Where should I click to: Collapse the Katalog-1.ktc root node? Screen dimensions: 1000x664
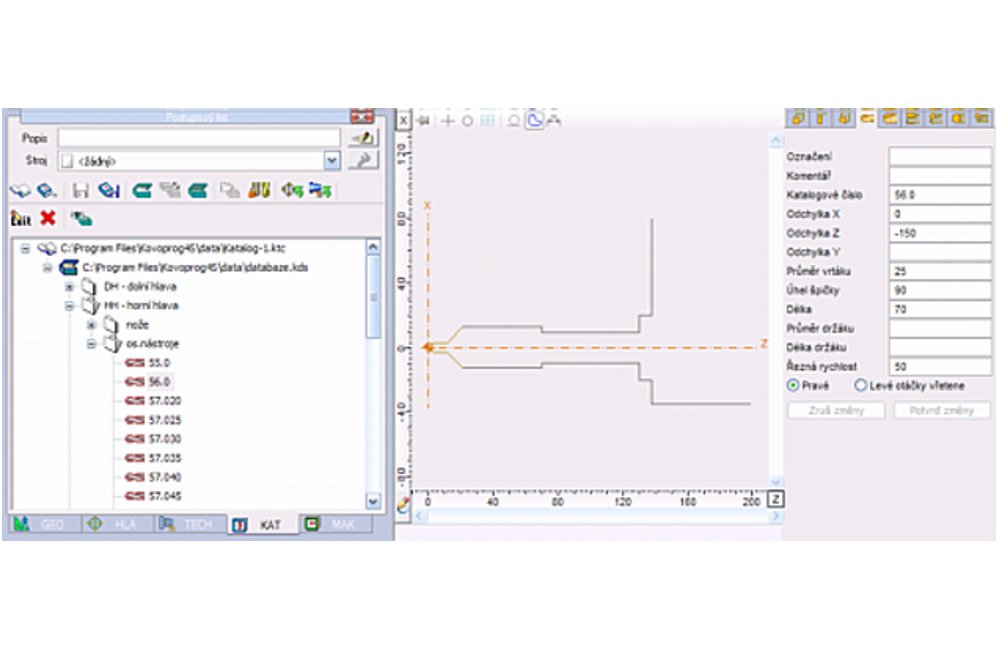click(26, 248)
